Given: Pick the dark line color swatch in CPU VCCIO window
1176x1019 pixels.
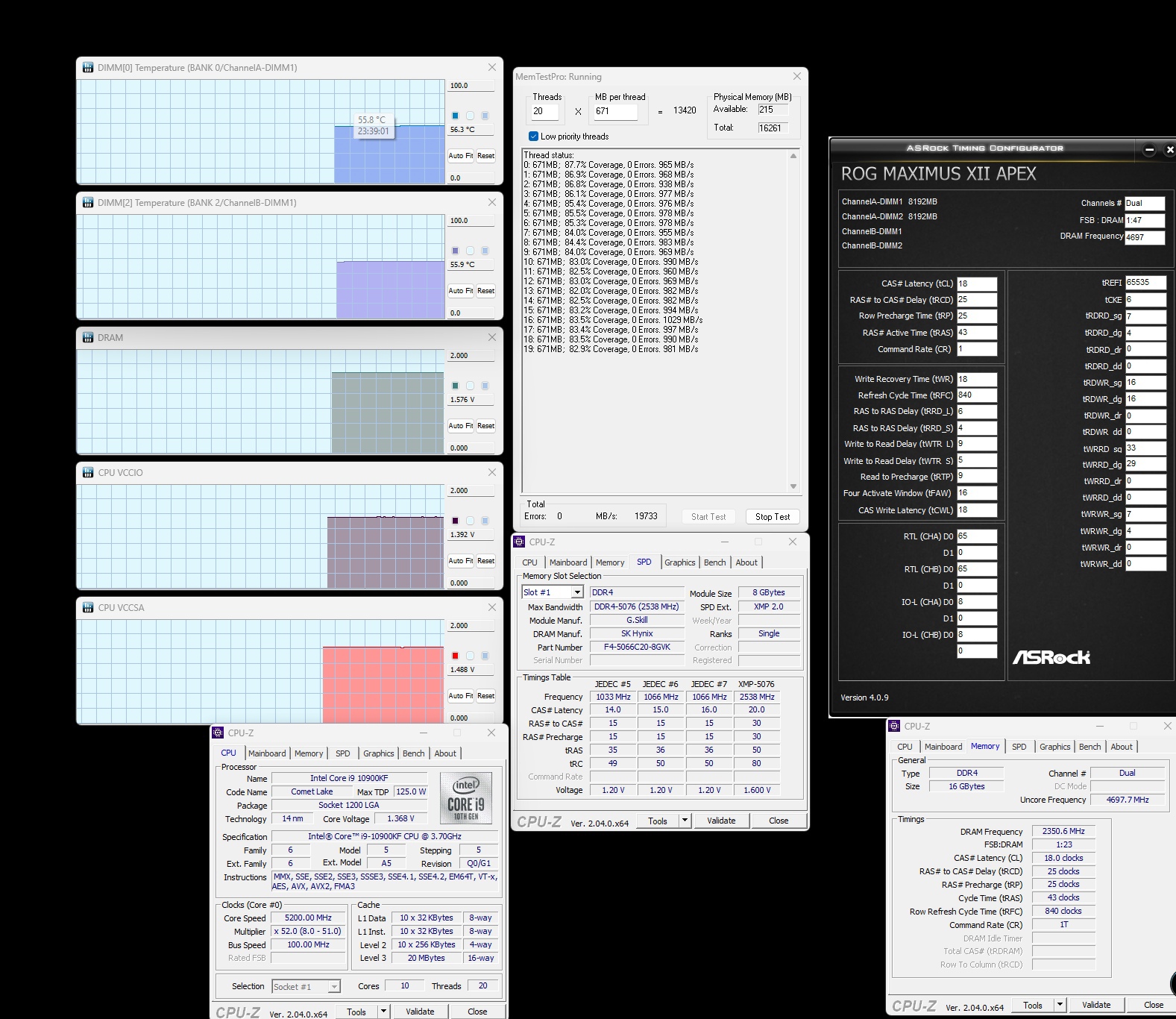Looking at the screenshot, I should tap(455, 521).
